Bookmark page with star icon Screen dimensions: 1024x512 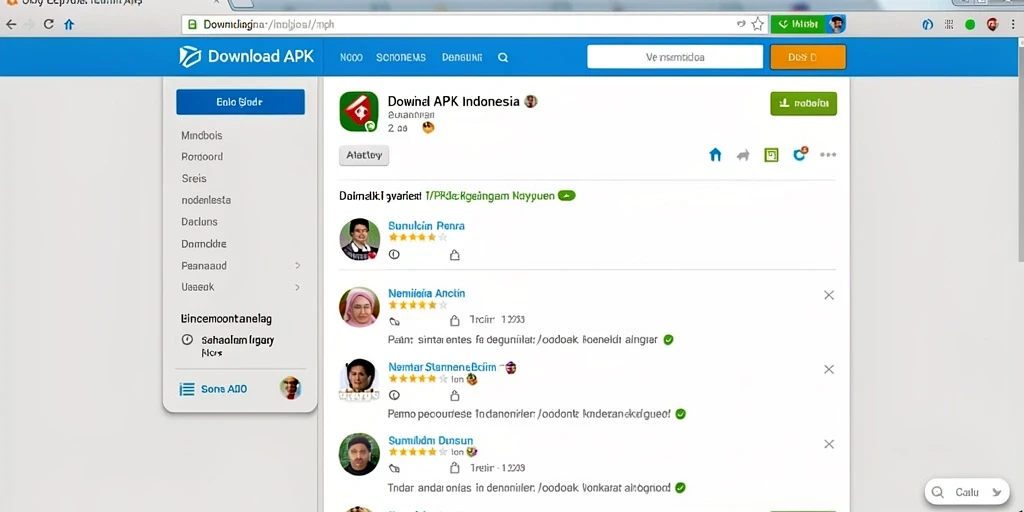tap(757, 25)
